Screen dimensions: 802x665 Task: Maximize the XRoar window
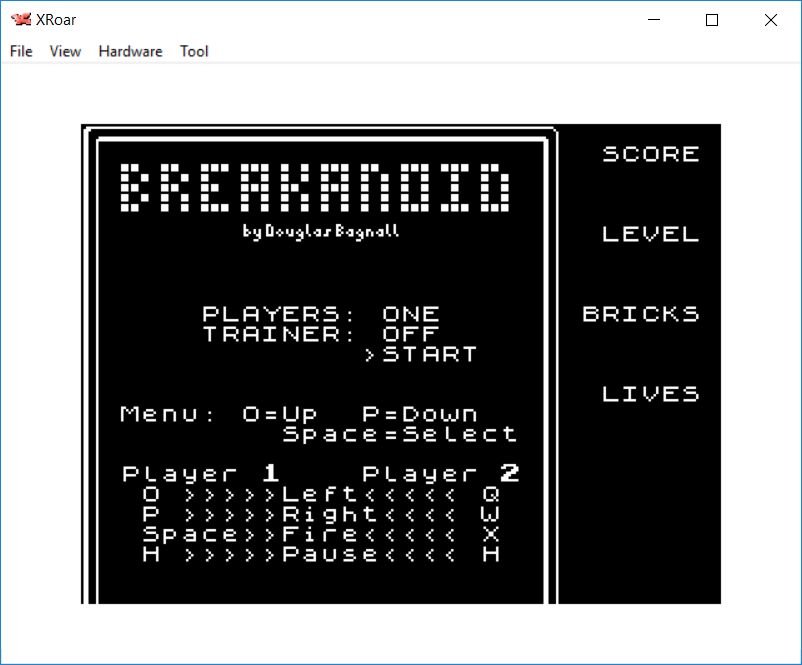pyautogui.click(x=711, y=19)
